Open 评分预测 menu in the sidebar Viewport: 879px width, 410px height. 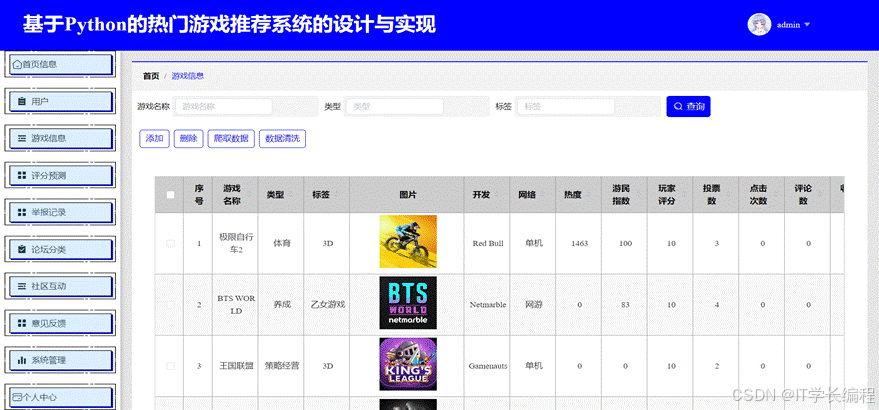[60, 176]
